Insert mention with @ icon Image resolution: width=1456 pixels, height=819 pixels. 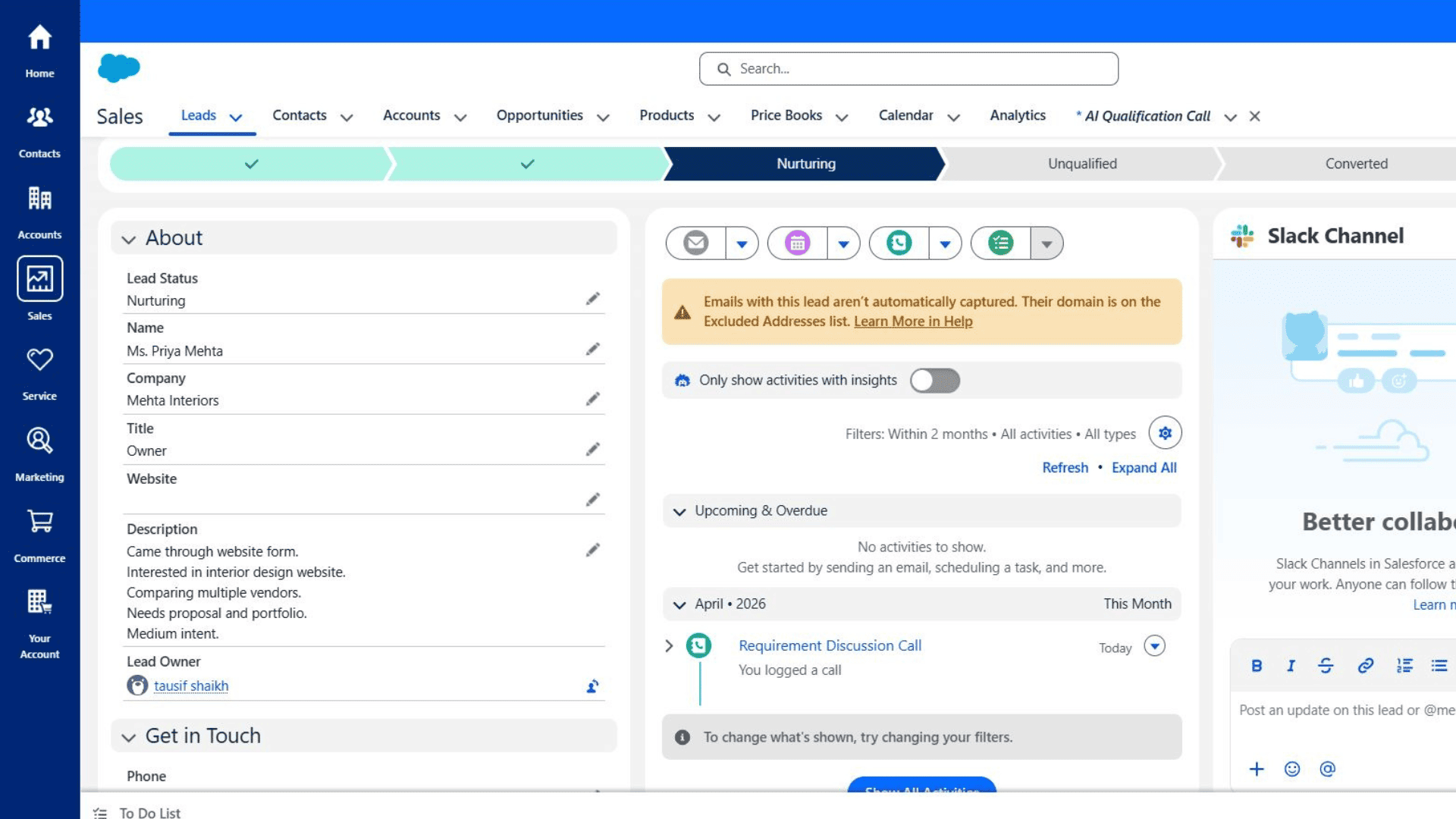coord(1327,769)
